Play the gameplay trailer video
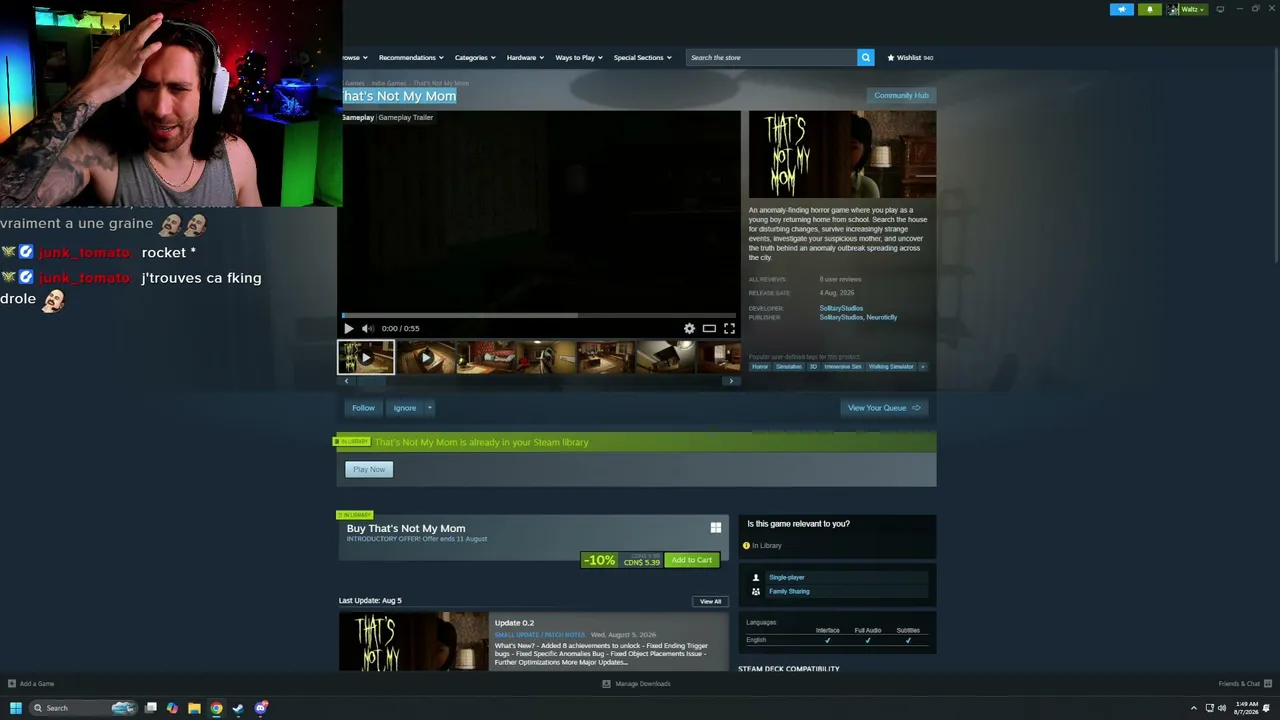The height and width of the screenshot is (720, 1280). (348, 328)
